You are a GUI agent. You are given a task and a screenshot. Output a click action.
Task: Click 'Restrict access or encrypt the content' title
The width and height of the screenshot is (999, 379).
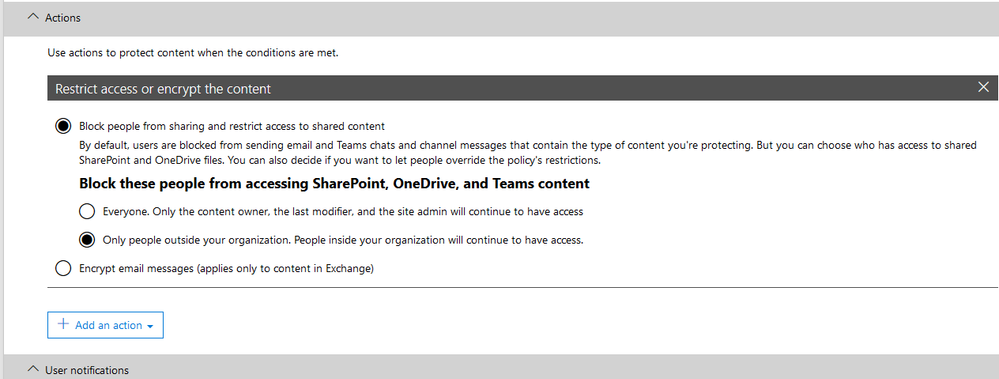(163, 89)
